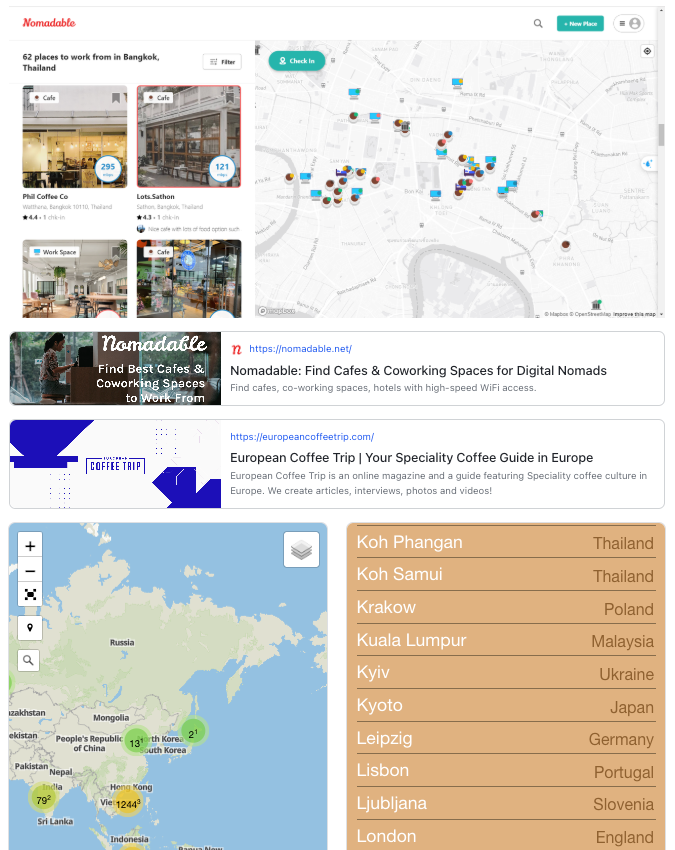Click the Cafe tag on Phil Coffee Co

tap(44, 98)
